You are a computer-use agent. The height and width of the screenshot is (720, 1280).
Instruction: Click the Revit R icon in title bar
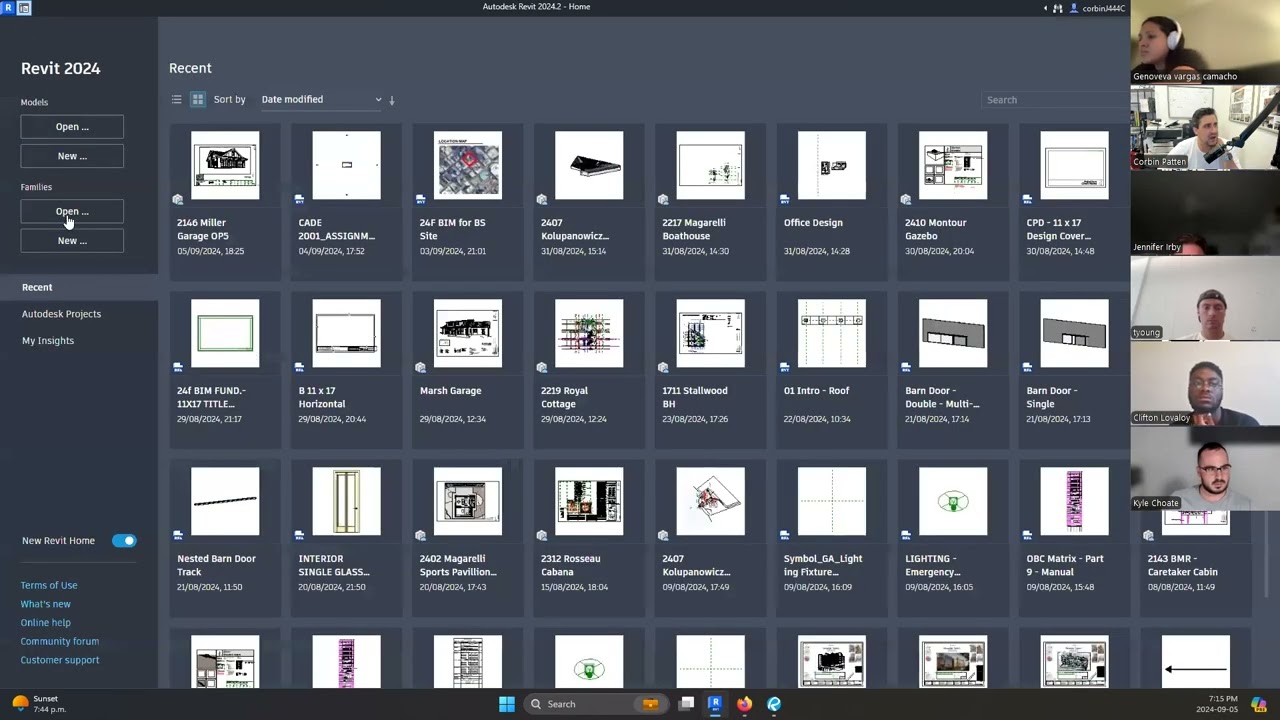(x=8, y=7)
